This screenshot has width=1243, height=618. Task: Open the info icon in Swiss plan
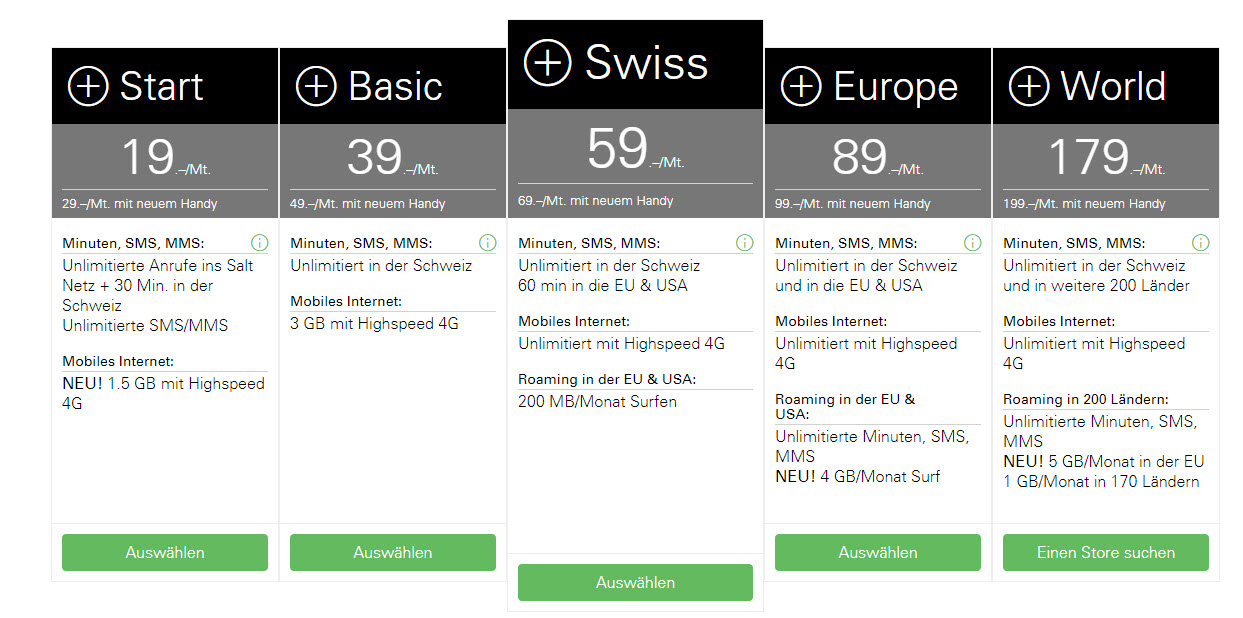pos(744,243)
